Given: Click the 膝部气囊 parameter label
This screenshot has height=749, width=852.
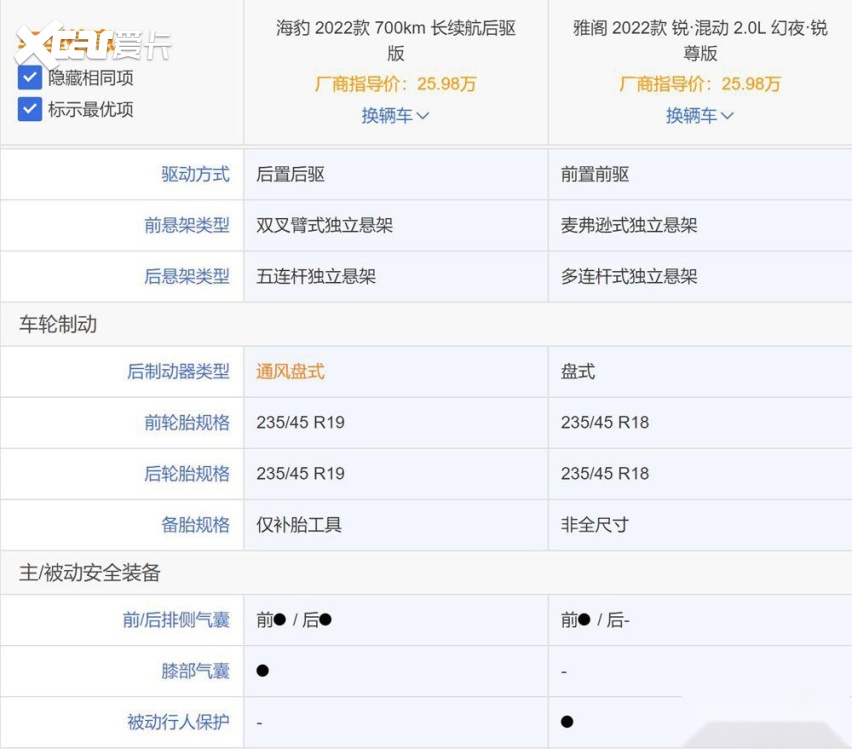Looking at the screenshot, I should point(195,671).
